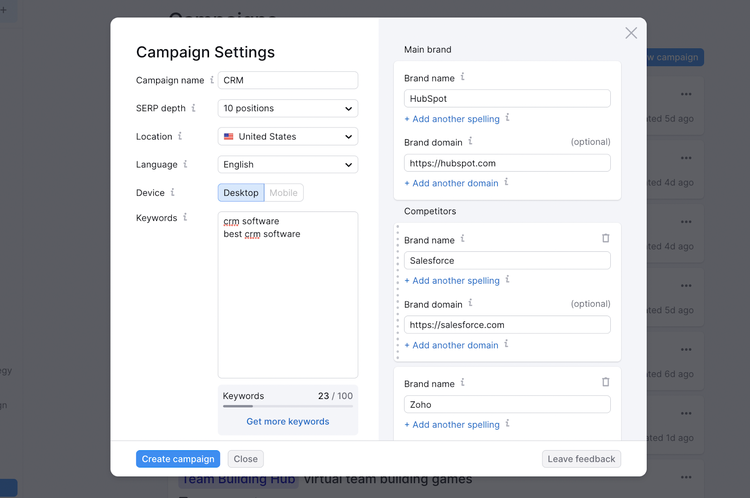Switch device to Mobile
750x498 pixels.
284,193
